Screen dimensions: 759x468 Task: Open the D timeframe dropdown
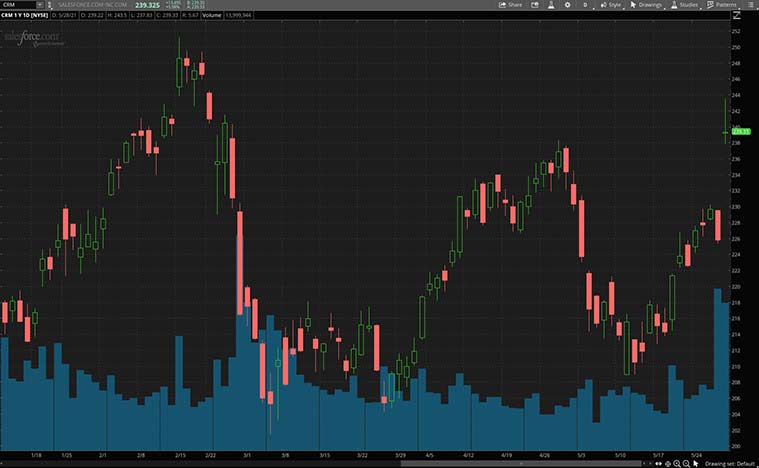pos(586,5)
